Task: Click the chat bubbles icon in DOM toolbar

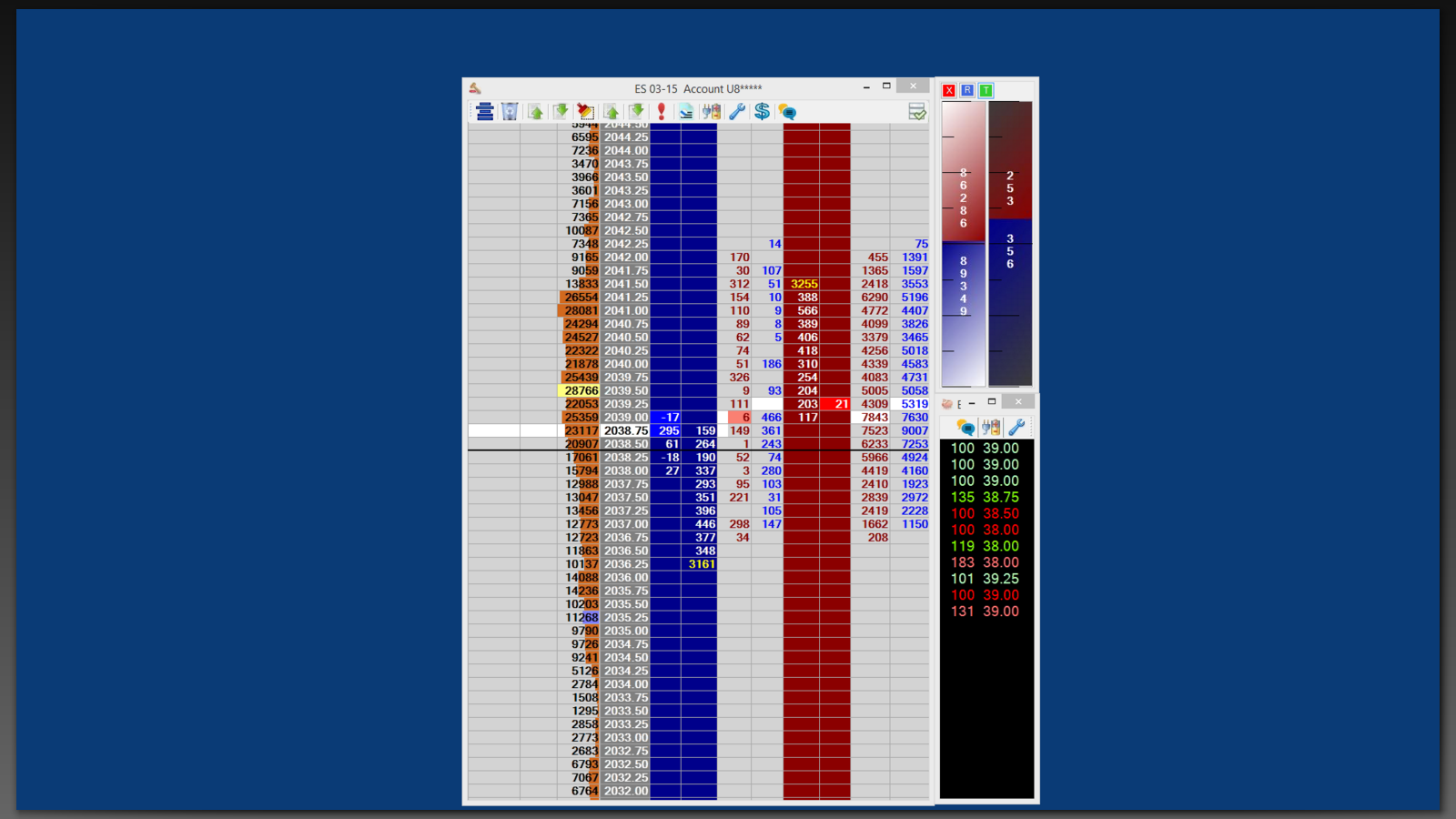Action: (x=787, y=112)
